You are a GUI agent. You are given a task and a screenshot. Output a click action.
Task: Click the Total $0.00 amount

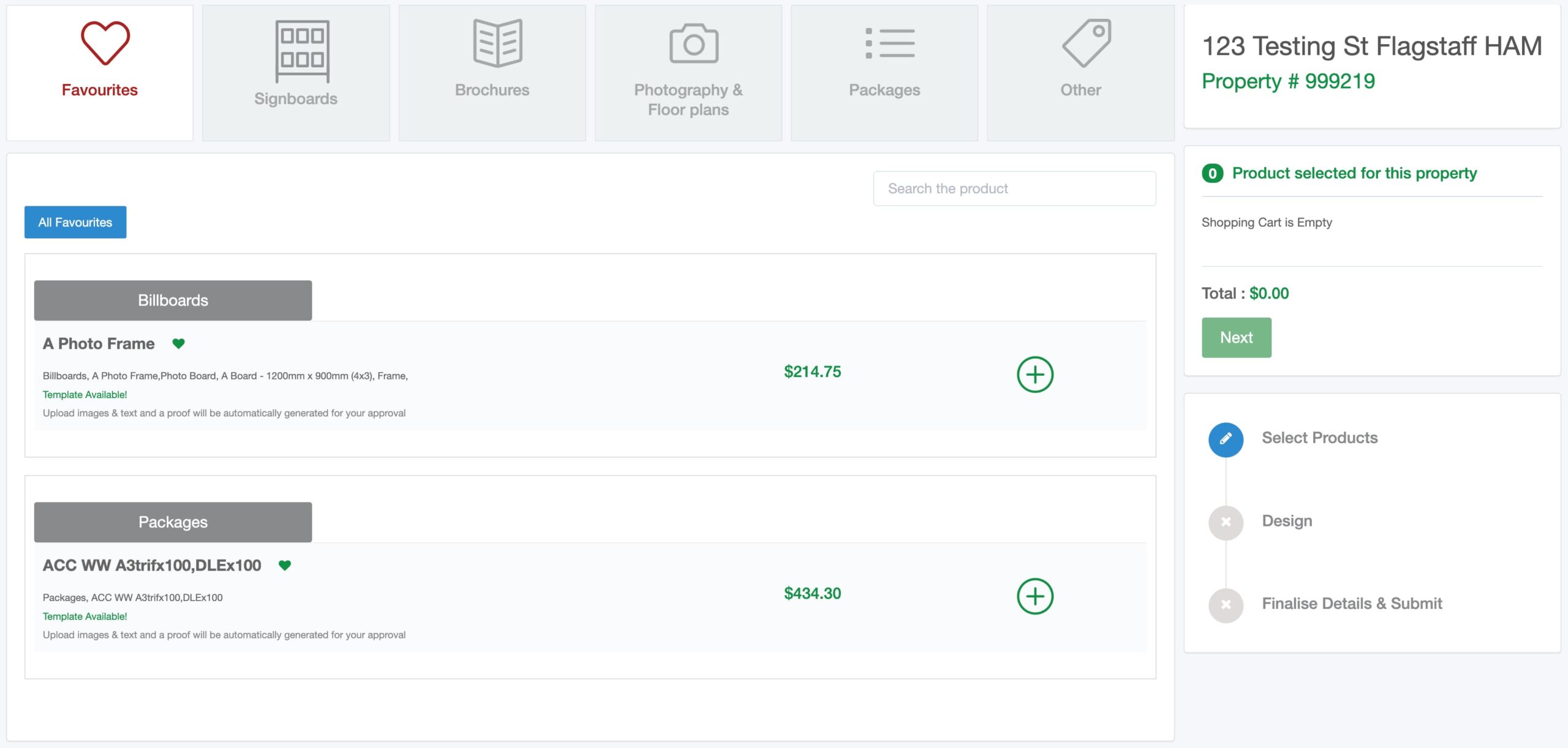1269,293
